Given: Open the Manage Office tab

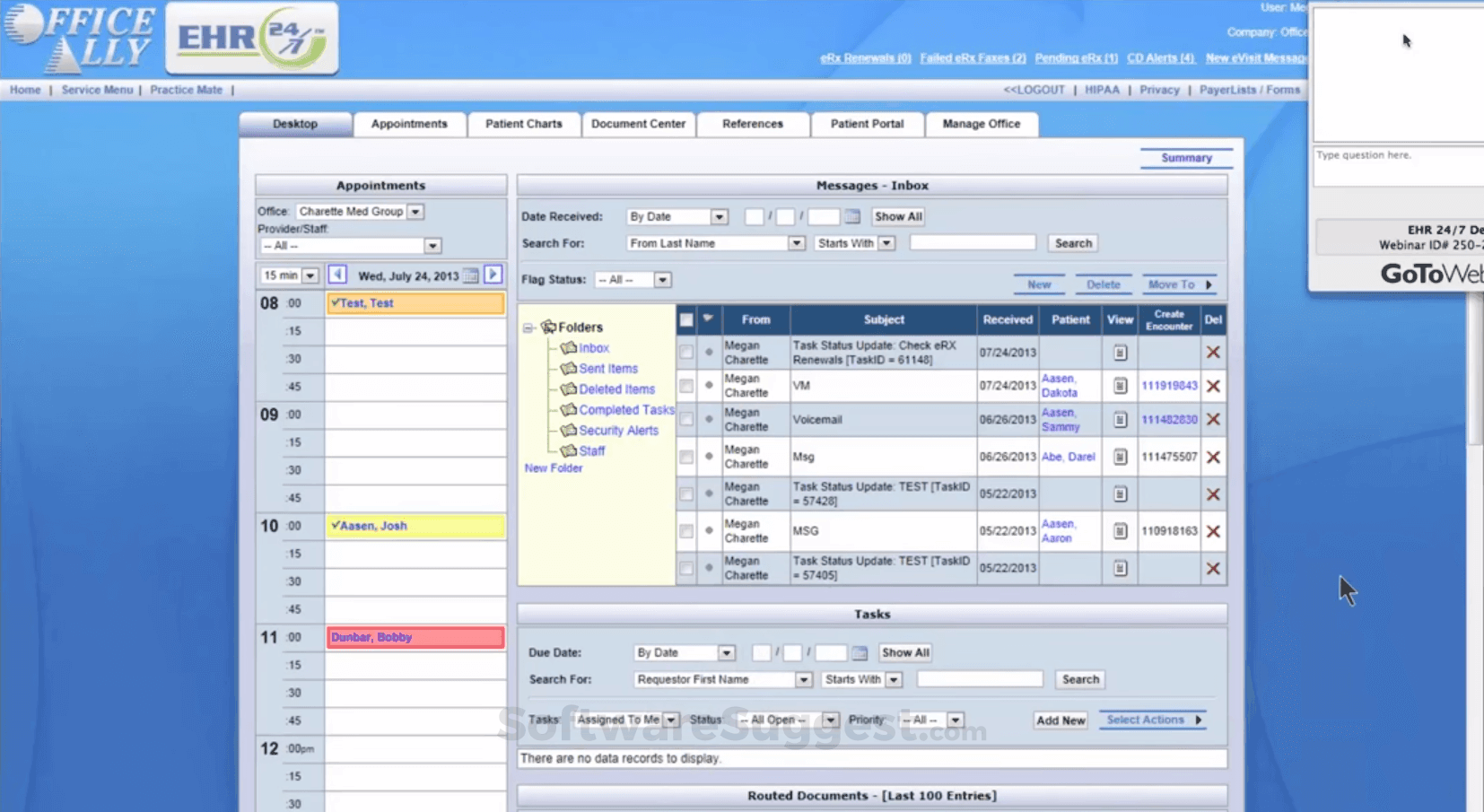Looking at the screenshot, I should [981, 124].
